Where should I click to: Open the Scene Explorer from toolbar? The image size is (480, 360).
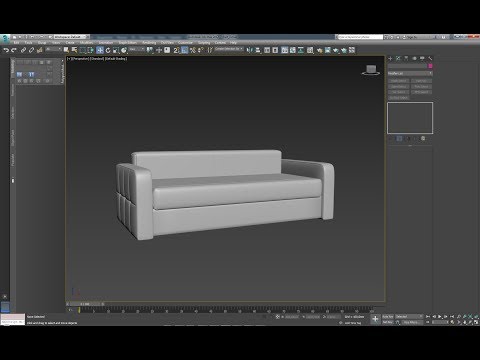click(267, 50)
